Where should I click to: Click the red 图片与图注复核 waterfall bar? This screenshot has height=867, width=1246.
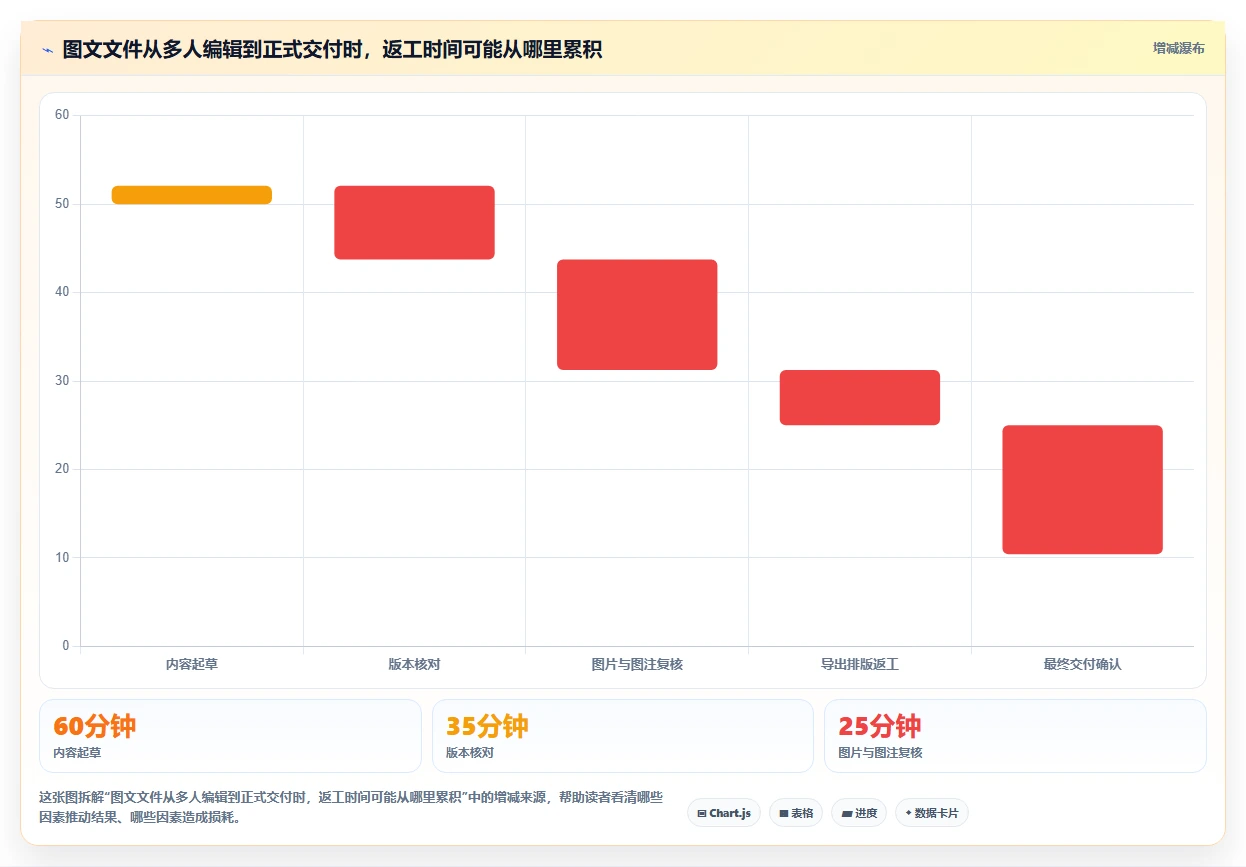click(x=637, y=315)
